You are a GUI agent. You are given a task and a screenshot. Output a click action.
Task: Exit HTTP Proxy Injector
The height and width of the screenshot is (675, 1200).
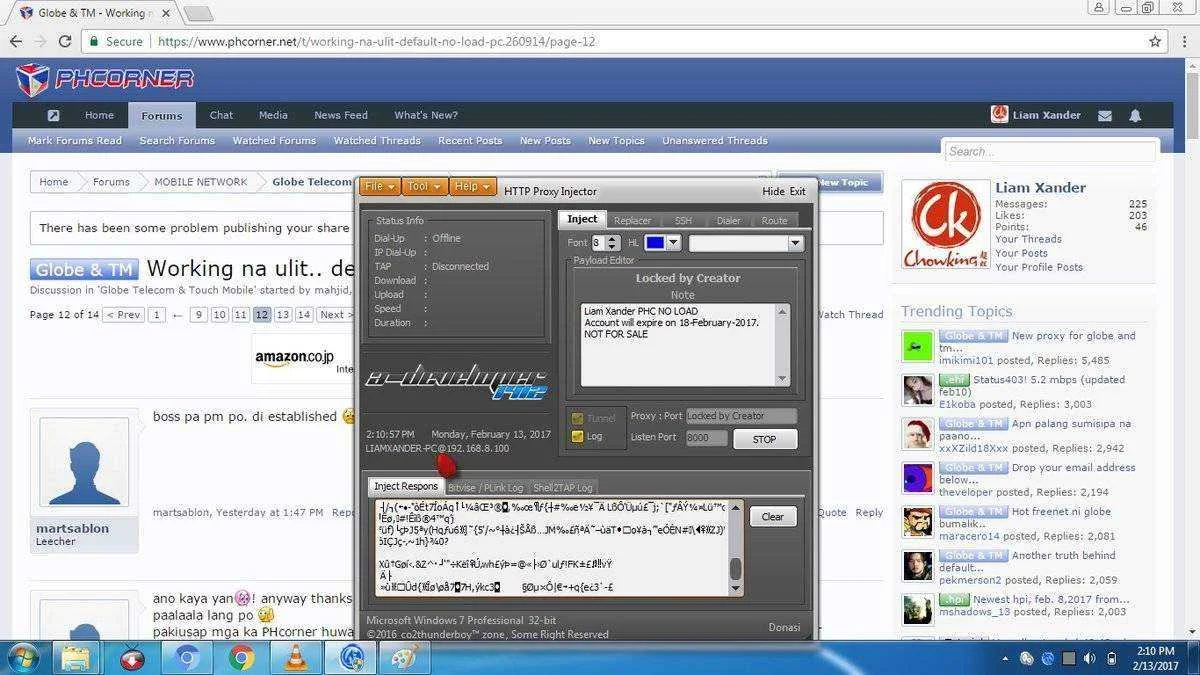[797, 191]
